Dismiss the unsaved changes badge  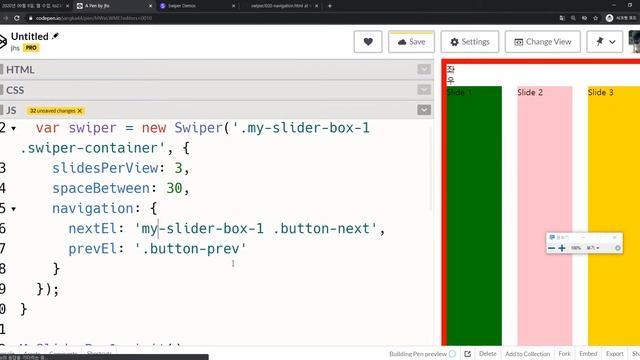pyautogui.click(x=80, y=111)
